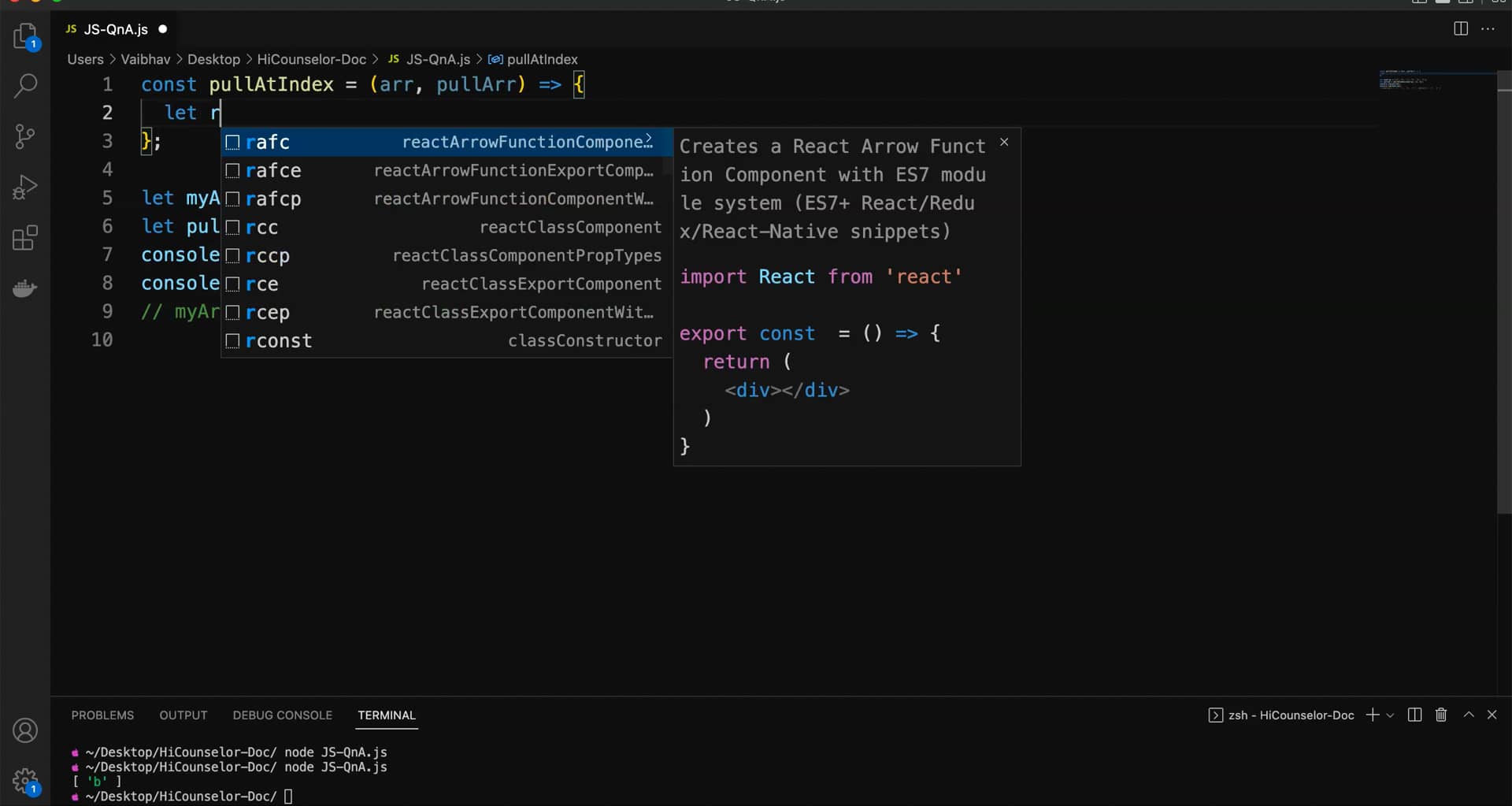Open the Explorer sidebar view

[25, 37]
